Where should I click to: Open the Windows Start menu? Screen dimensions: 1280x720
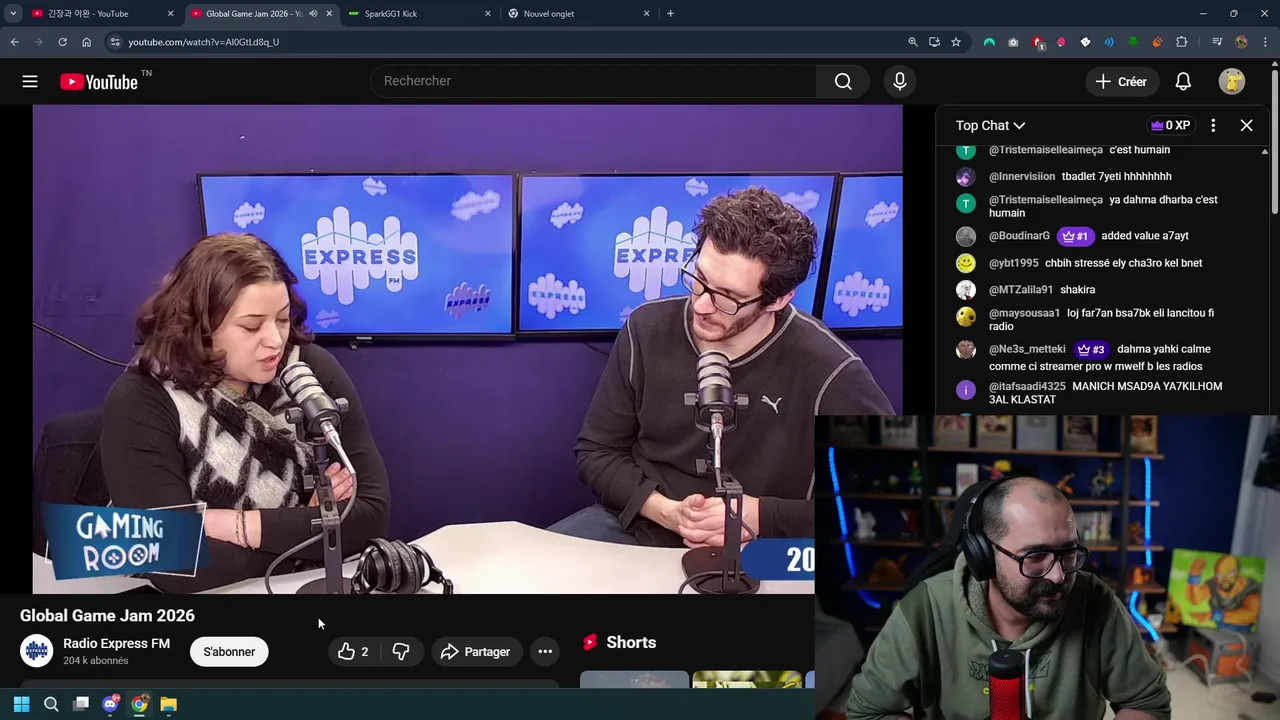coord(21,704)
